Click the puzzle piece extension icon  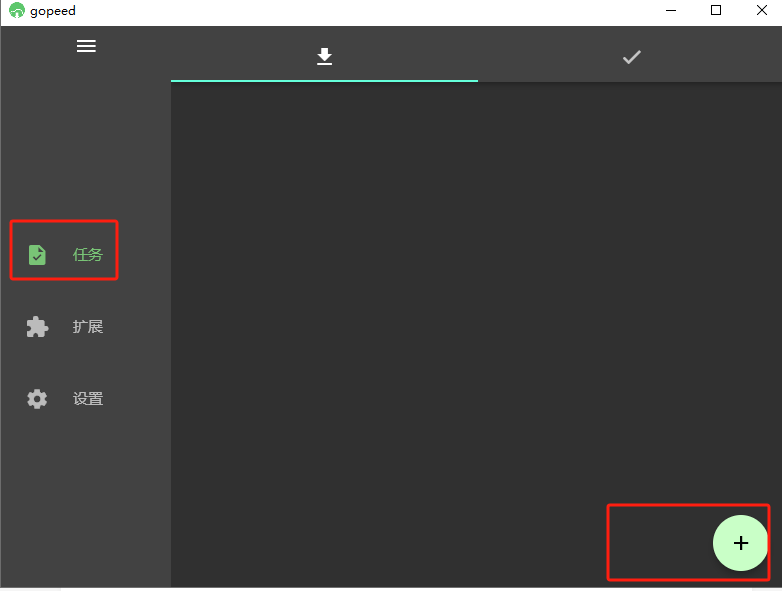point(37,327)
